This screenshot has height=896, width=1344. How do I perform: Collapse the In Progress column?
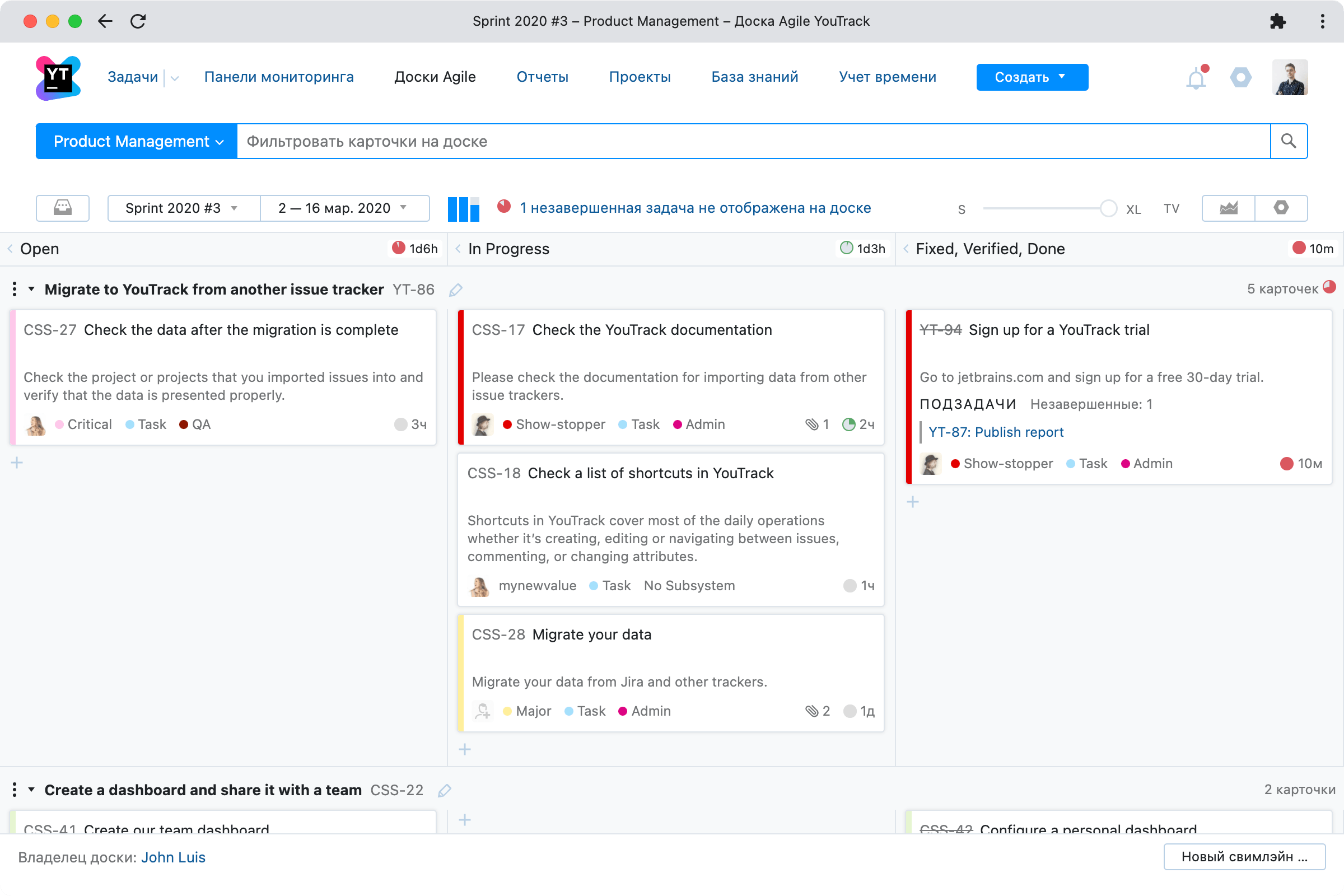pyautogui.click(x=458, y=249)
